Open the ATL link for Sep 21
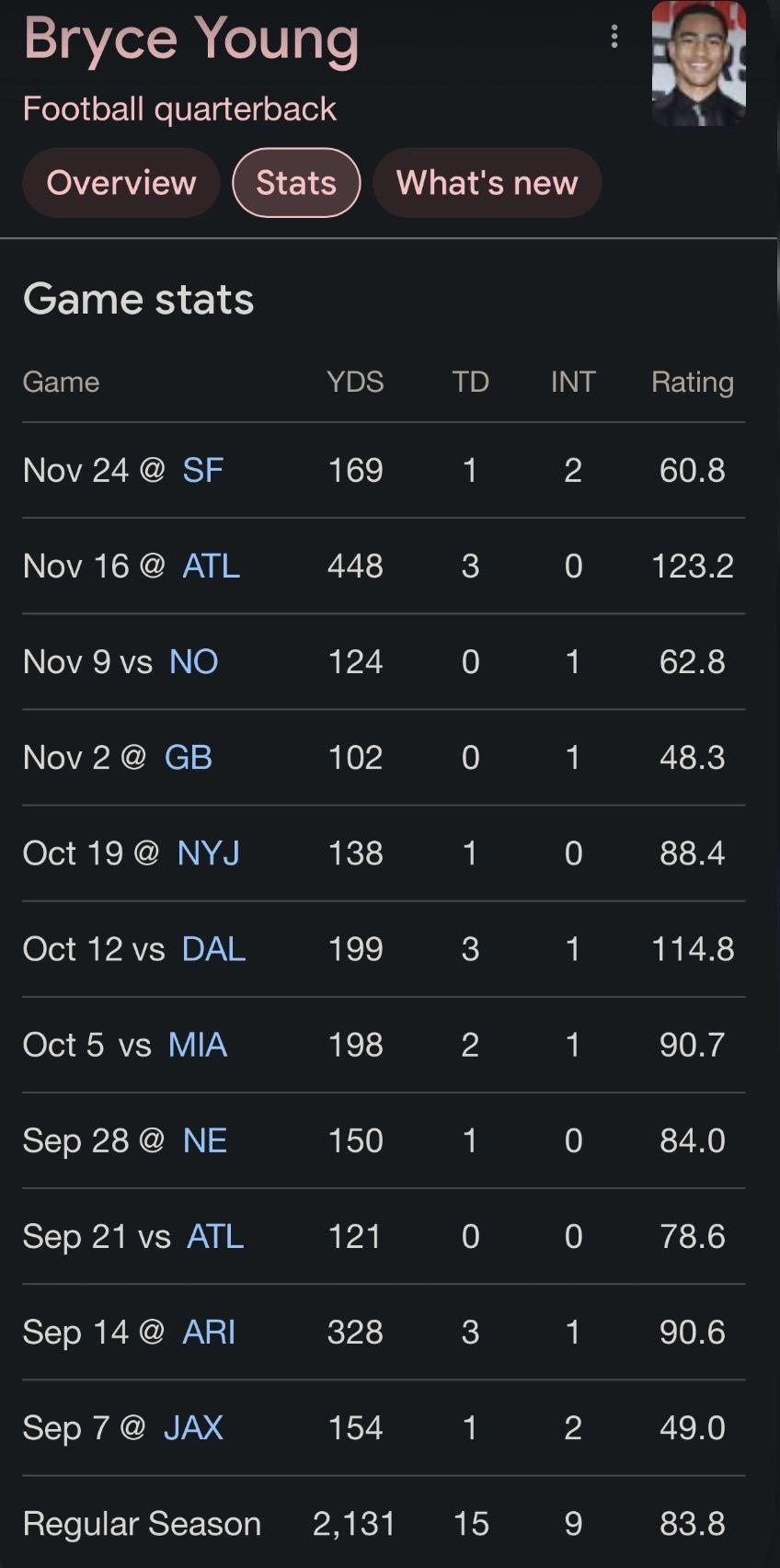Screen dimensions: 780x1568 (x=215, y=1236)
